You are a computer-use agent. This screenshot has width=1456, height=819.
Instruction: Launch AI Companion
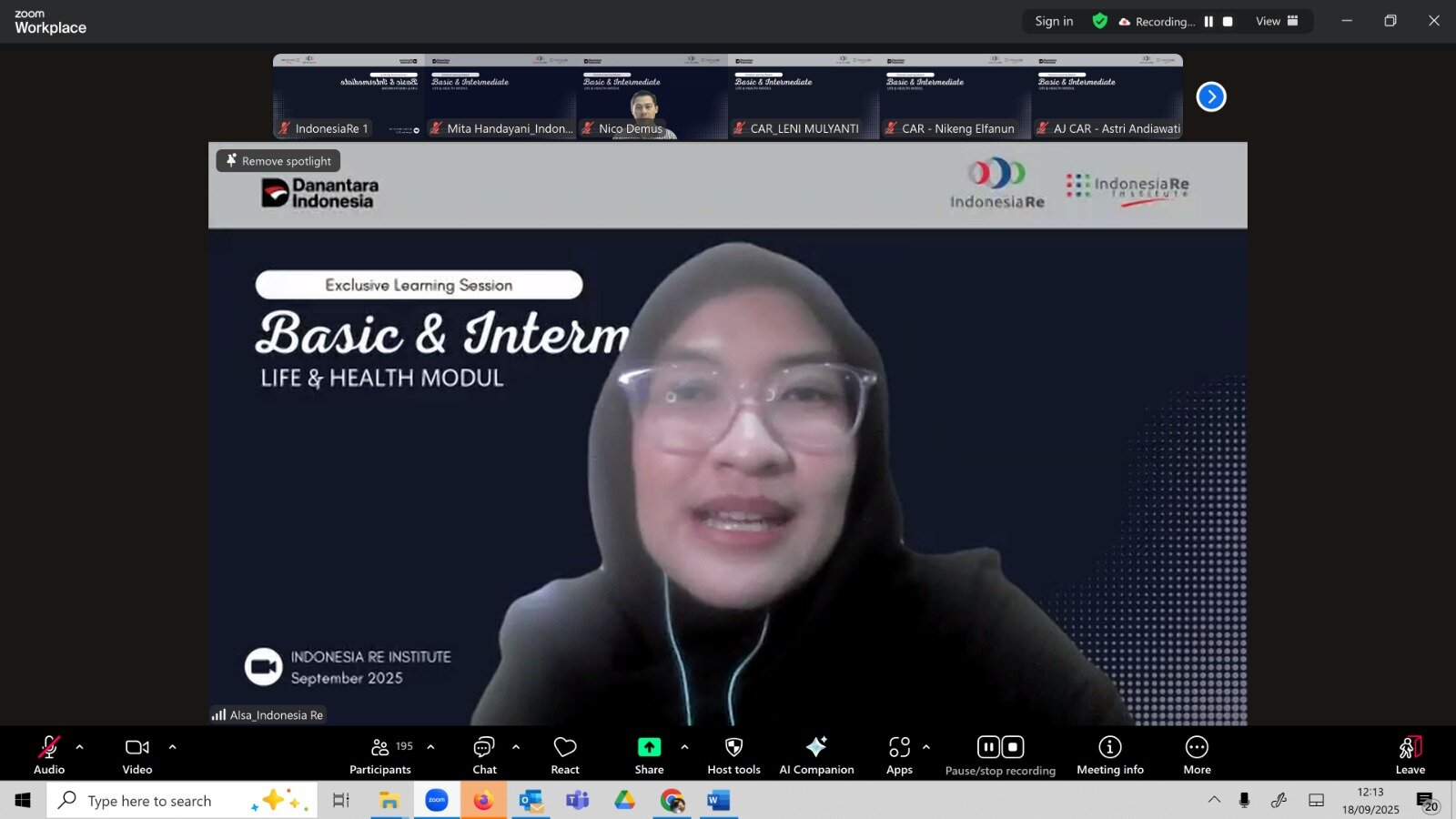pos(816,754)
